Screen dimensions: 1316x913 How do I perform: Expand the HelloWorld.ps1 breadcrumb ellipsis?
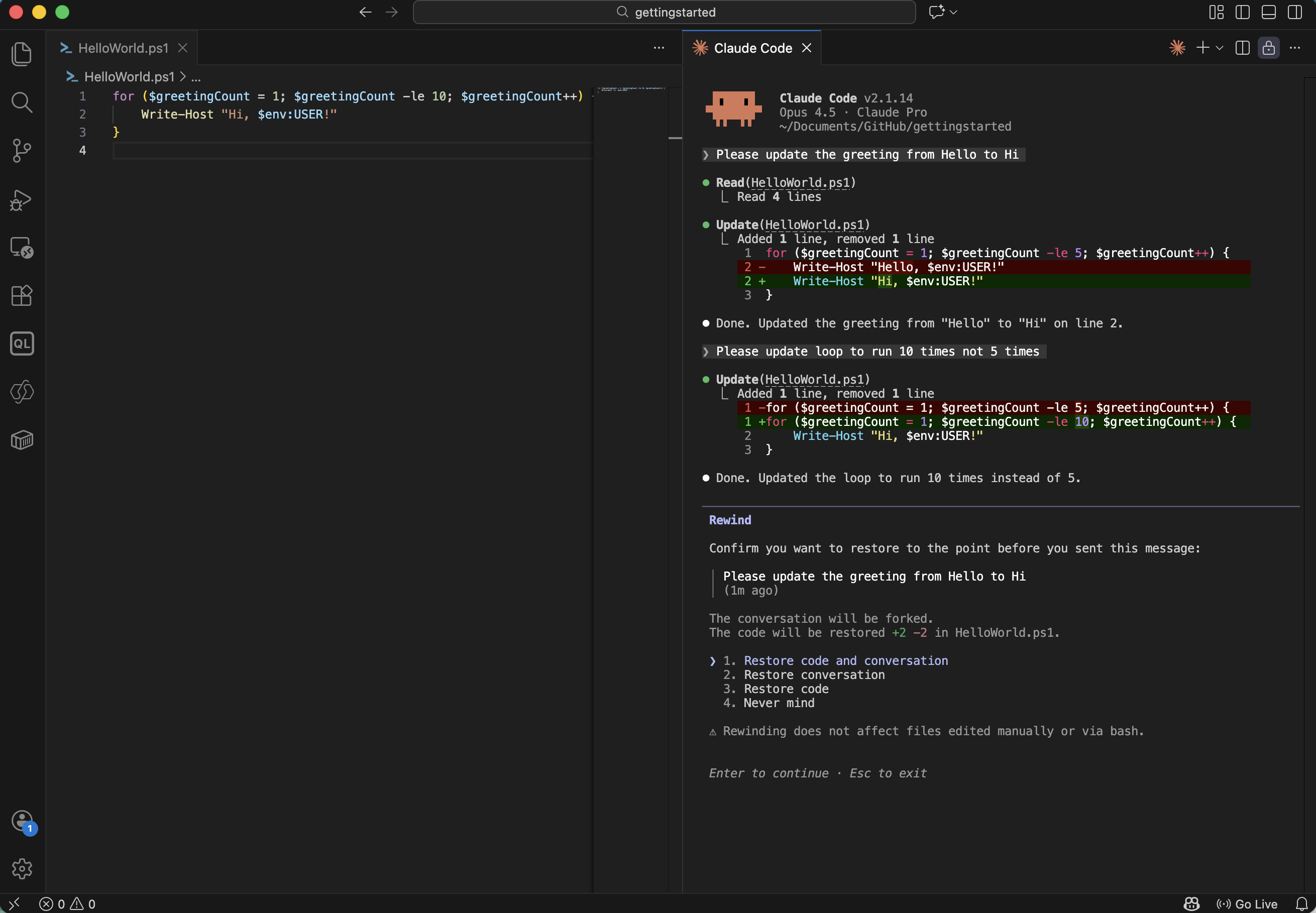click(197, 76)
